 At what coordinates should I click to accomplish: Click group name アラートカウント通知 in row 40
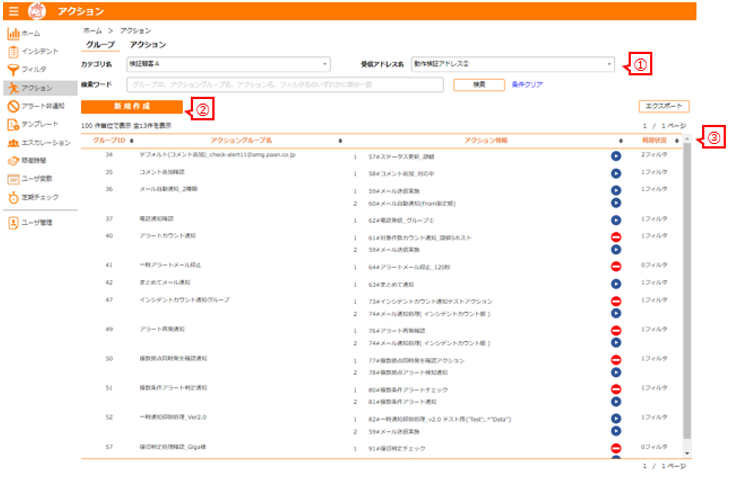coord(168,236)
